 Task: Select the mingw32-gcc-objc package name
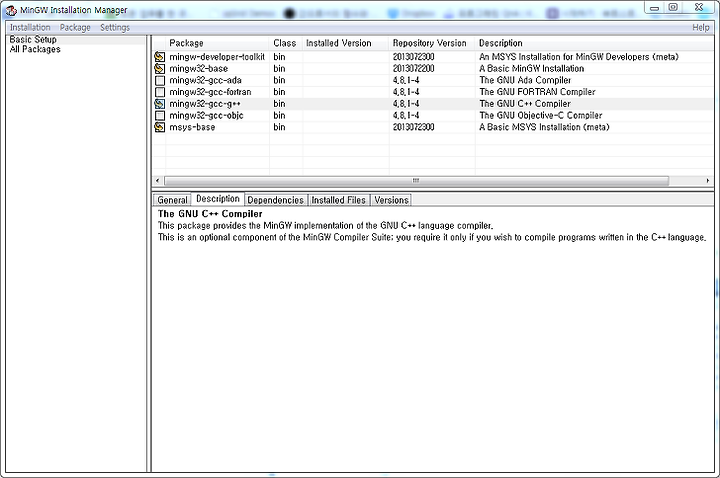206,116
